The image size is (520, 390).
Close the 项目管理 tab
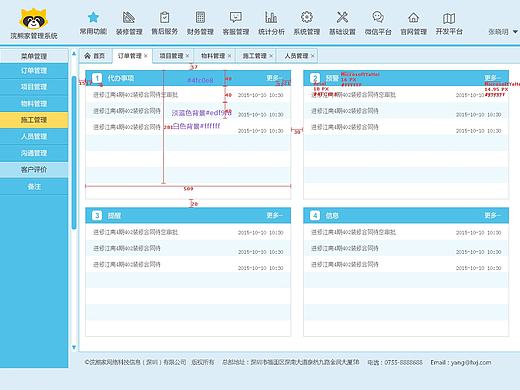(x=187, y=56)
